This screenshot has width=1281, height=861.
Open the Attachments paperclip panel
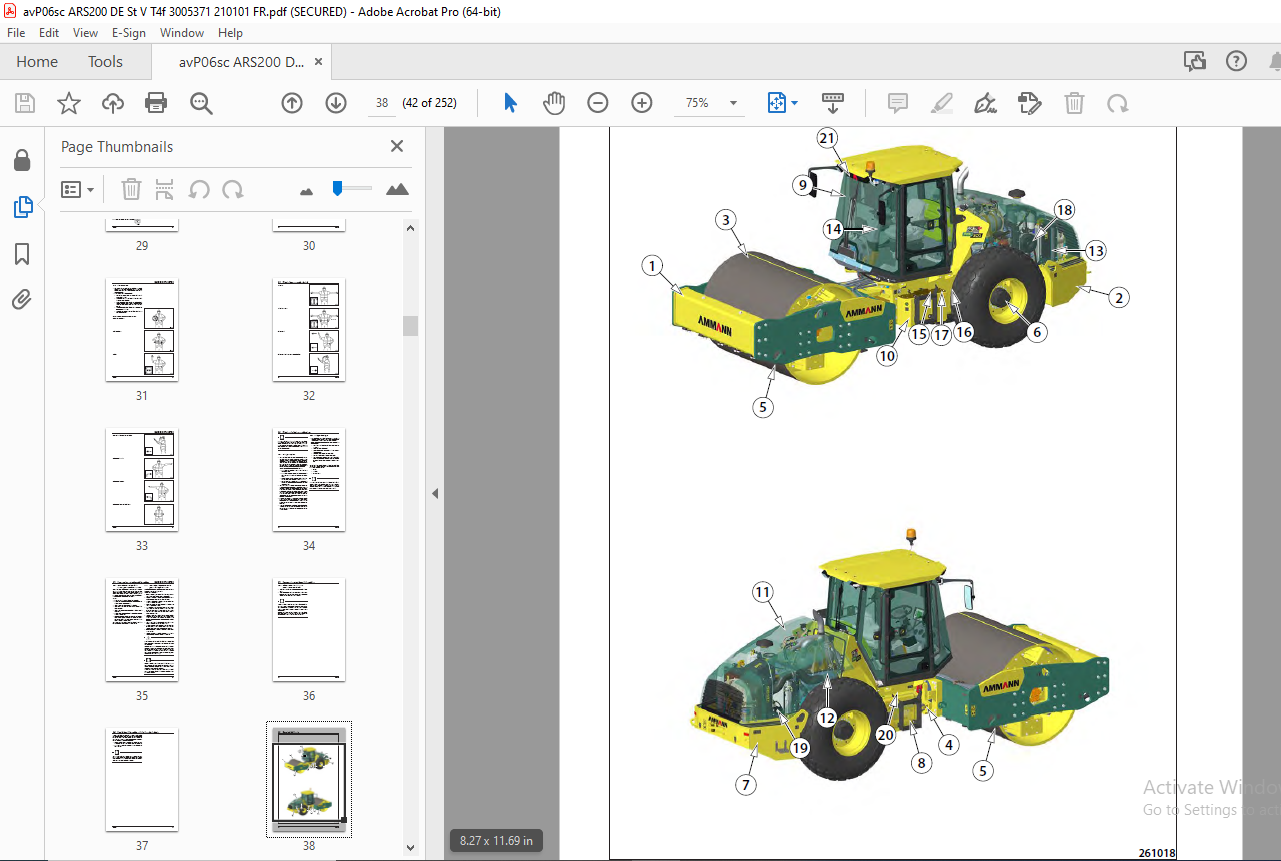click(22, 299)
